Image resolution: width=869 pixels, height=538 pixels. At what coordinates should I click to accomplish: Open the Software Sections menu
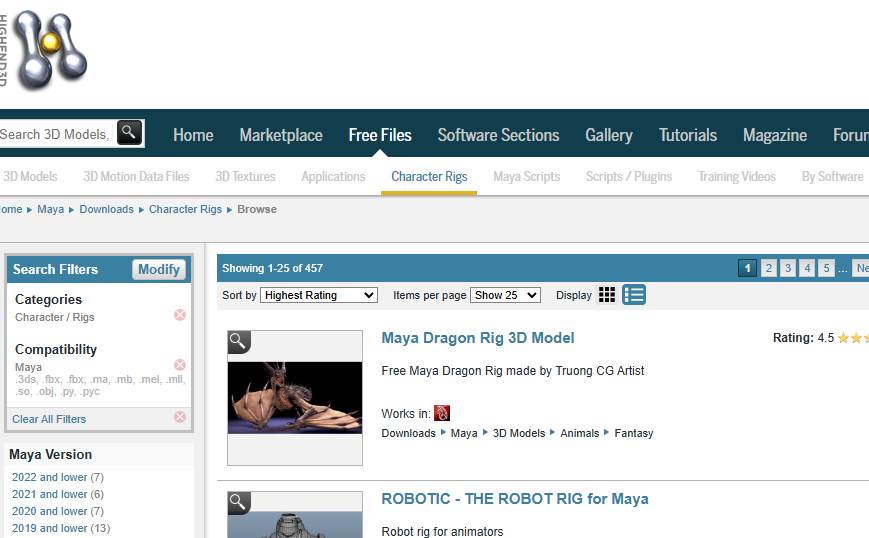click(x=498, y=135)
